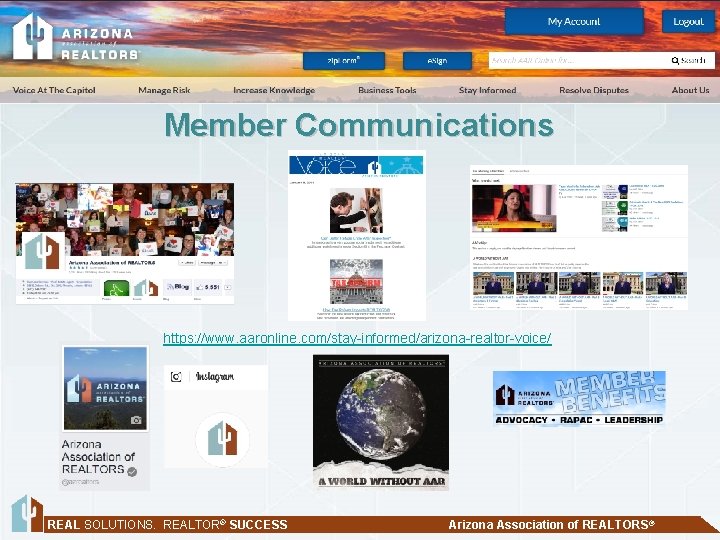Click Arizona Association of REALTORS footer text
The width and height of the screenshot is (720, 540).
551,525
